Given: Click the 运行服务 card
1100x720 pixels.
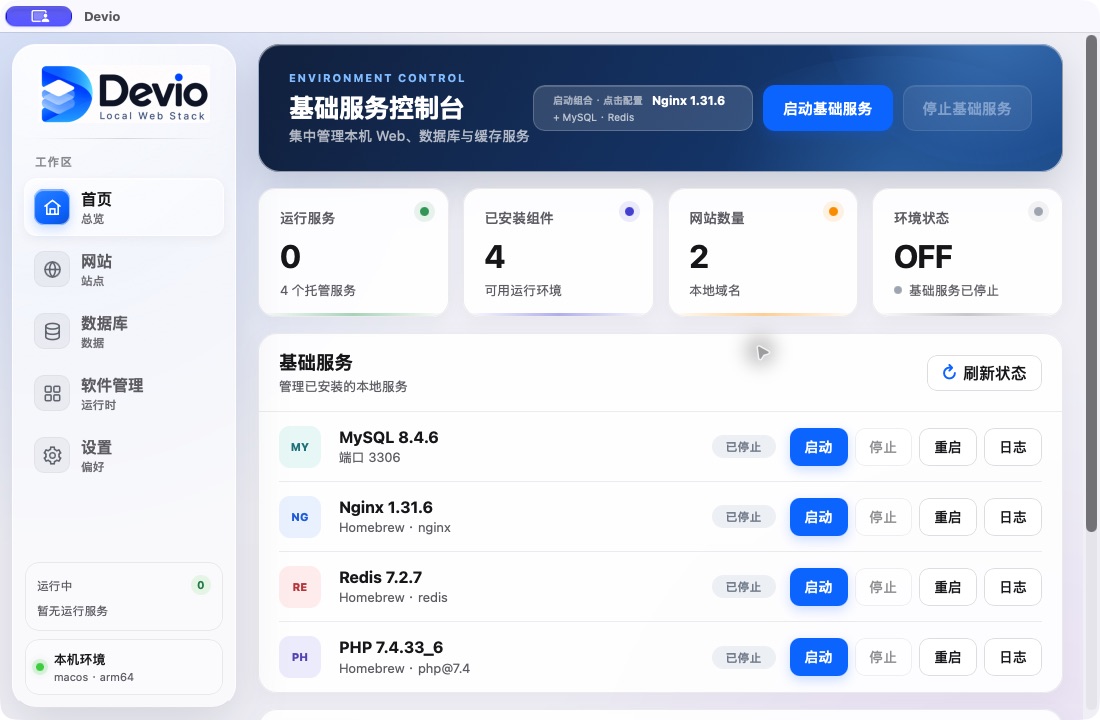Looking at the screenshot, I should click(x=354, y=252).
